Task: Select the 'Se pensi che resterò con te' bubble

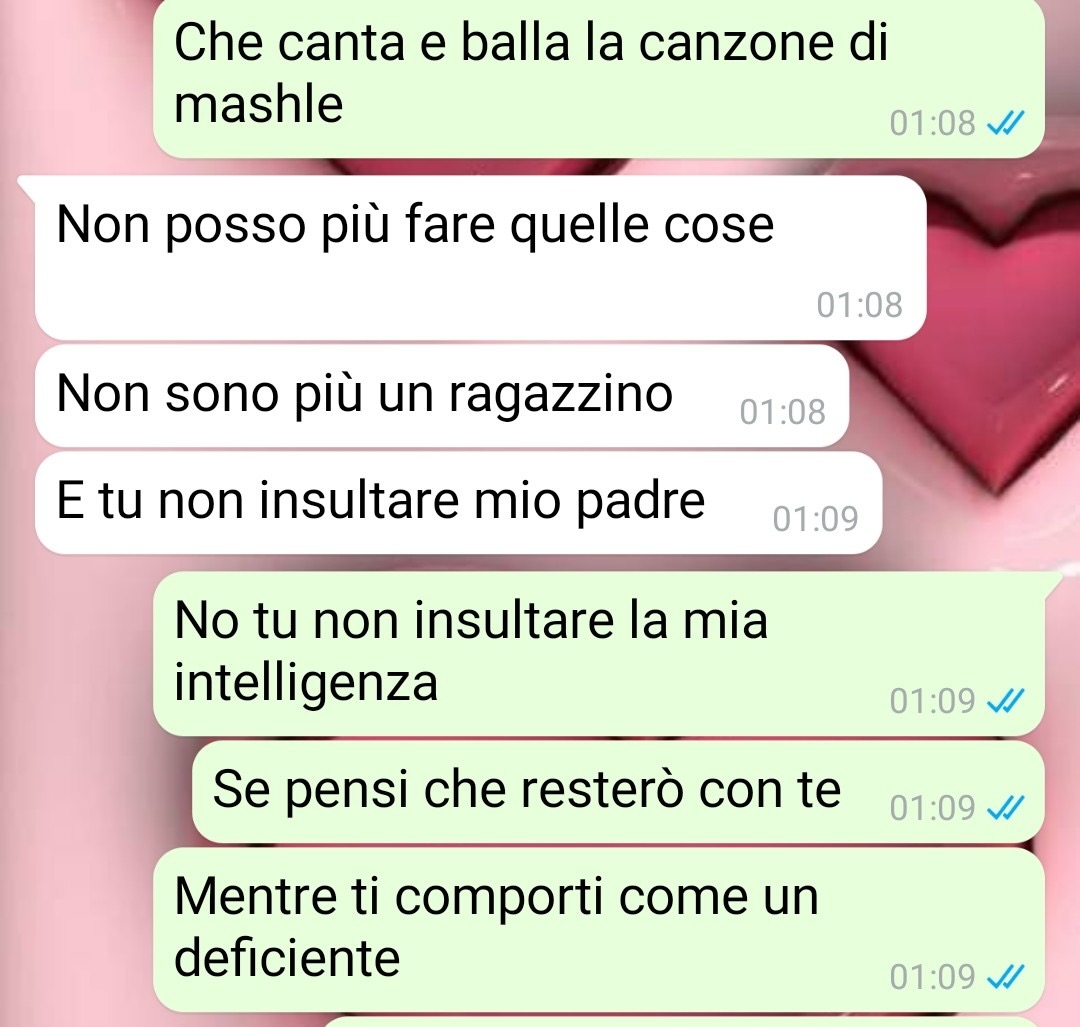Action: pos(618,792)
